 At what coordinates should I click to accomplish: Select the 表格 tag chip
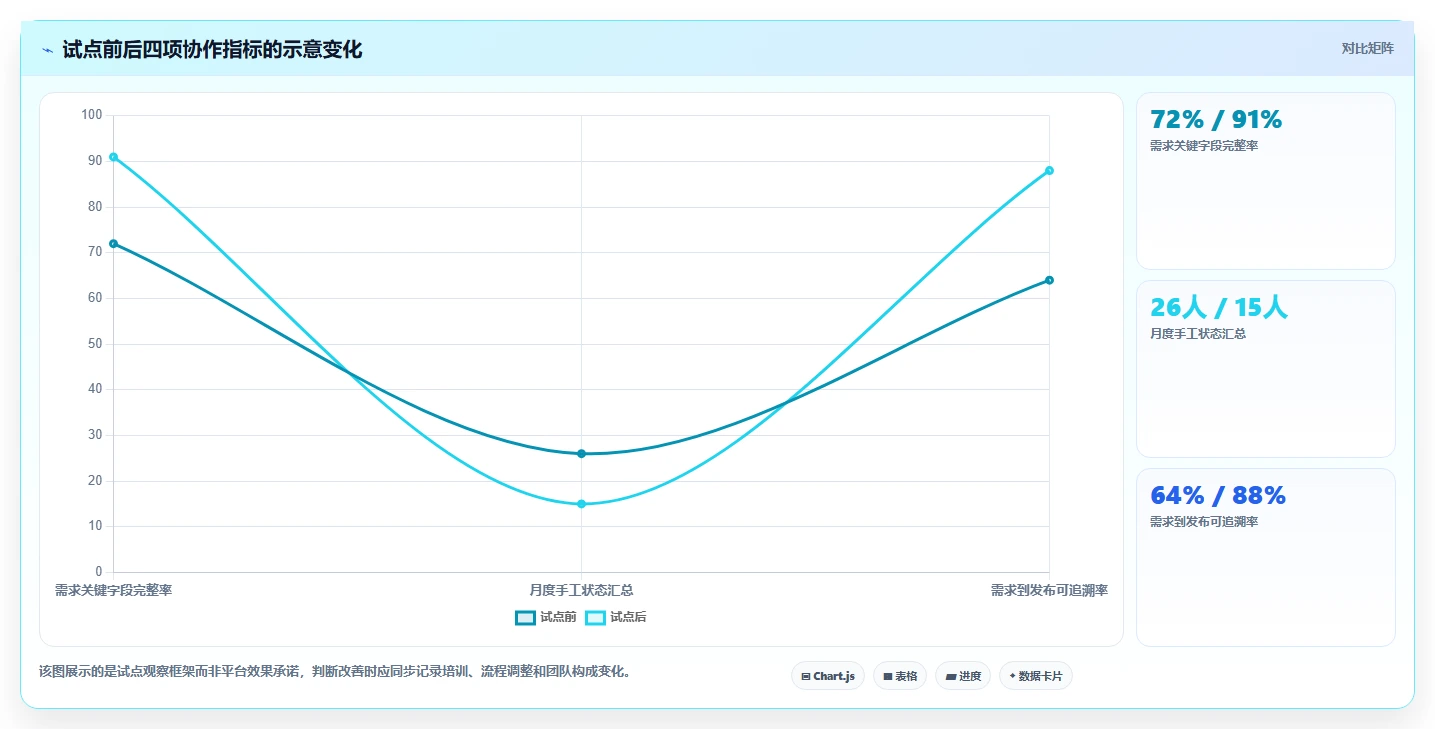tap(900, 676)
